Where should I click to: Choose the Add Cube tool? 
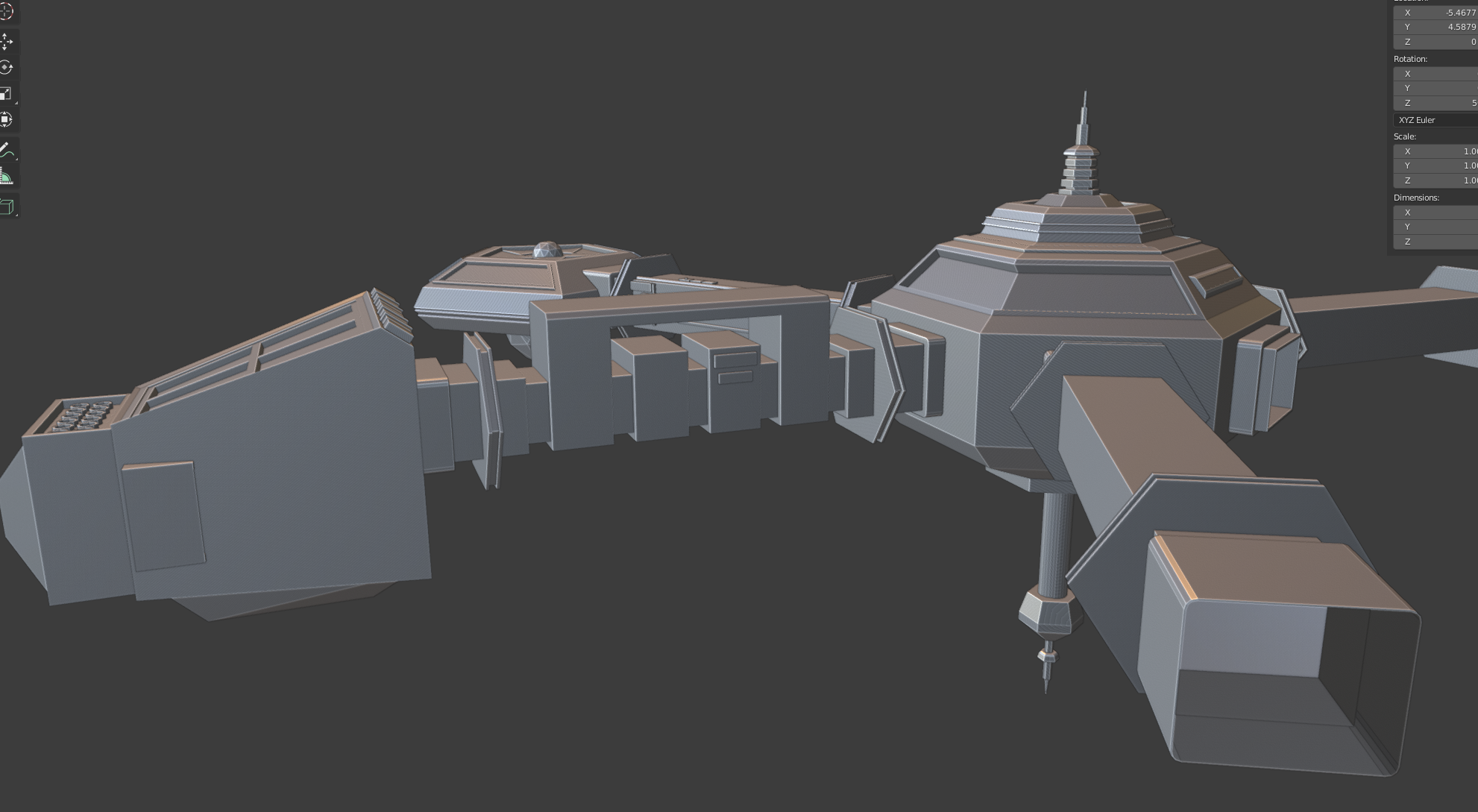tap(7, 207)
